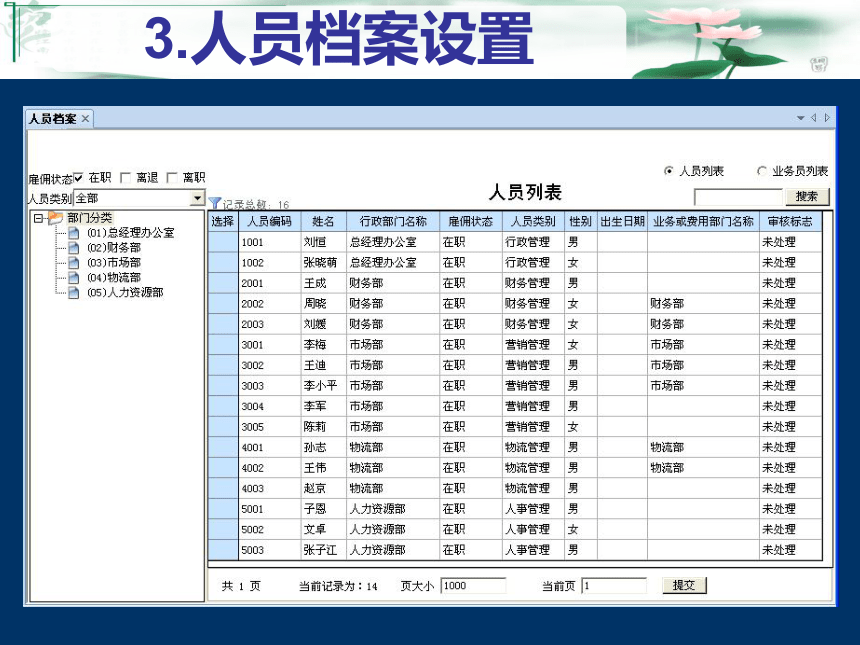Viewport: 860px width, 645px height.
Task: Click the 部门分类 folder icon
Action: 55,218
